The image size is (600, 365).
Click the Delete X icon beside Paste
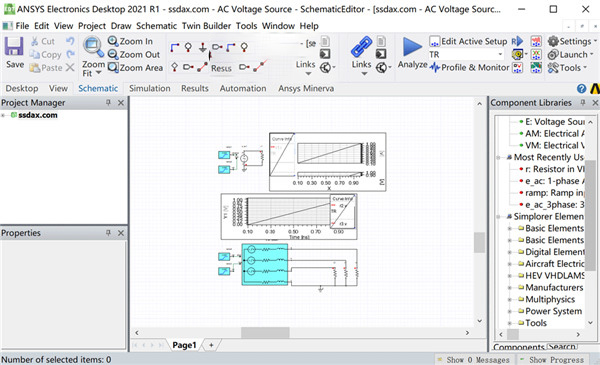(x=70, y=68)
